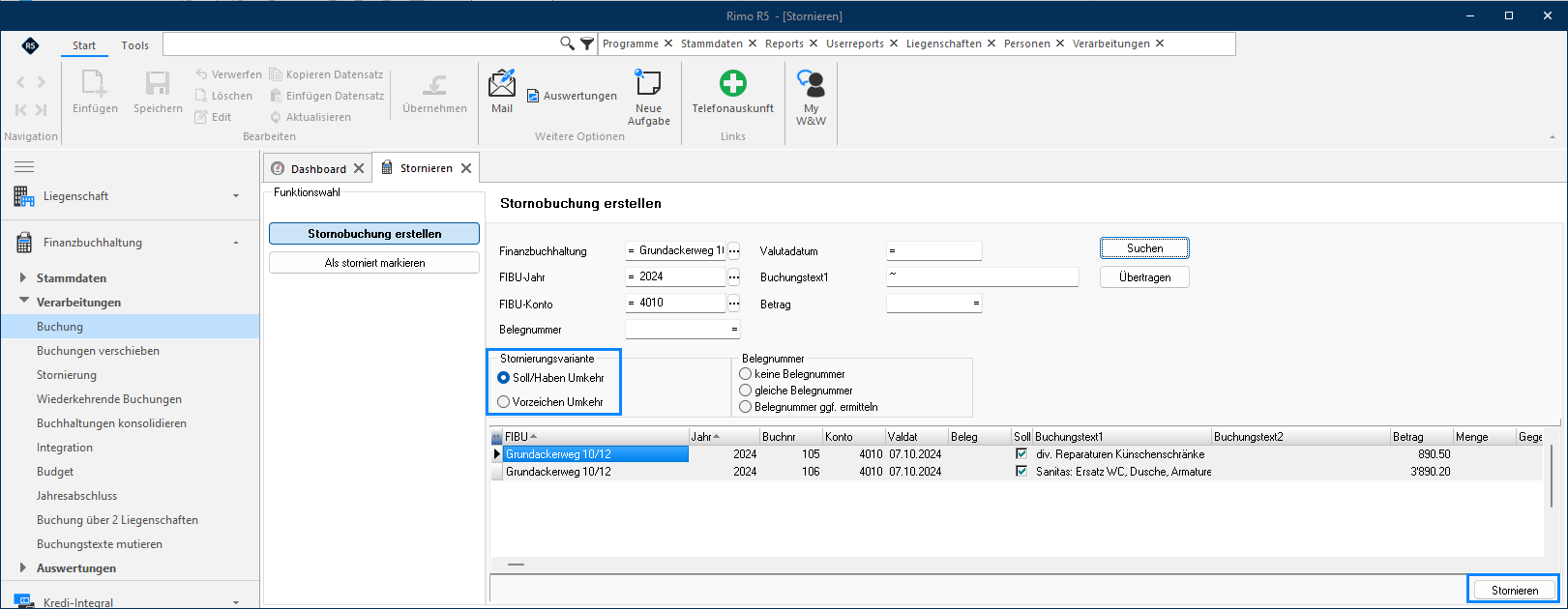Viewport: 1568px width, 609px height.
Task: Click the Suchen button
Action: coord(1144,248)
